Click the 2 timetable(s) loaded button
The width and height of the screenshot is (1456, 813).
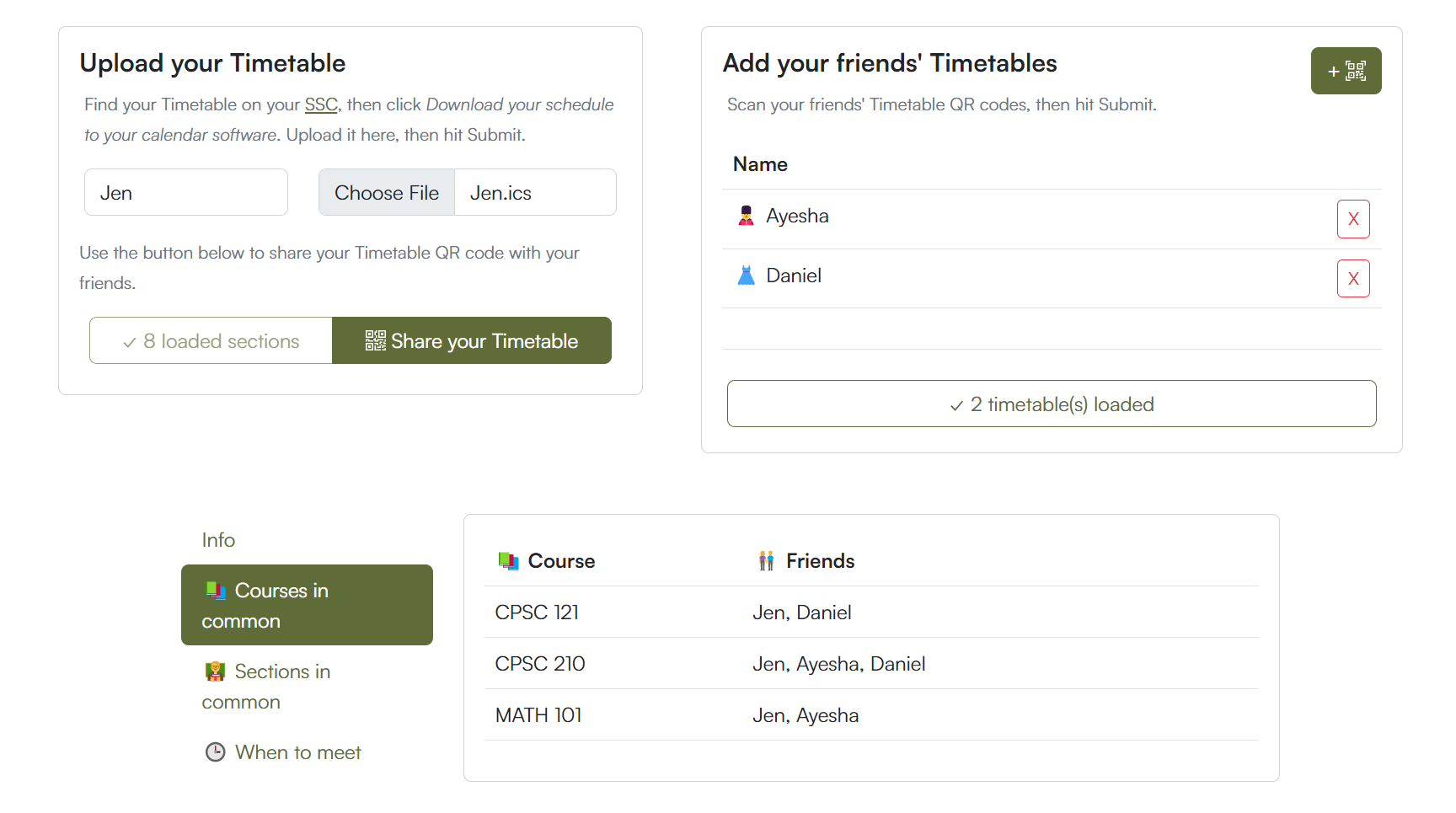[1051, 404]
